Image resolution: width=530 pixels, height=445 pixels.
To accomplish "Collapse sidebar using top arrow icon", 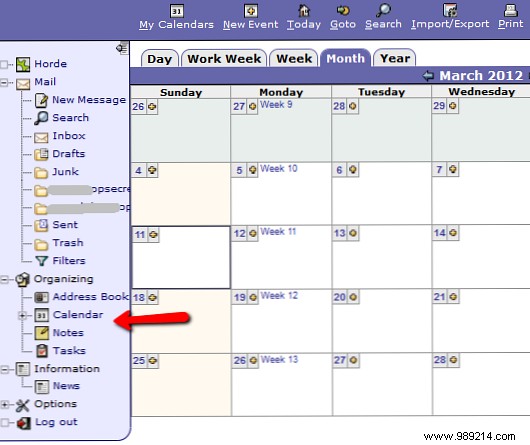I will [x=122, y=48].
